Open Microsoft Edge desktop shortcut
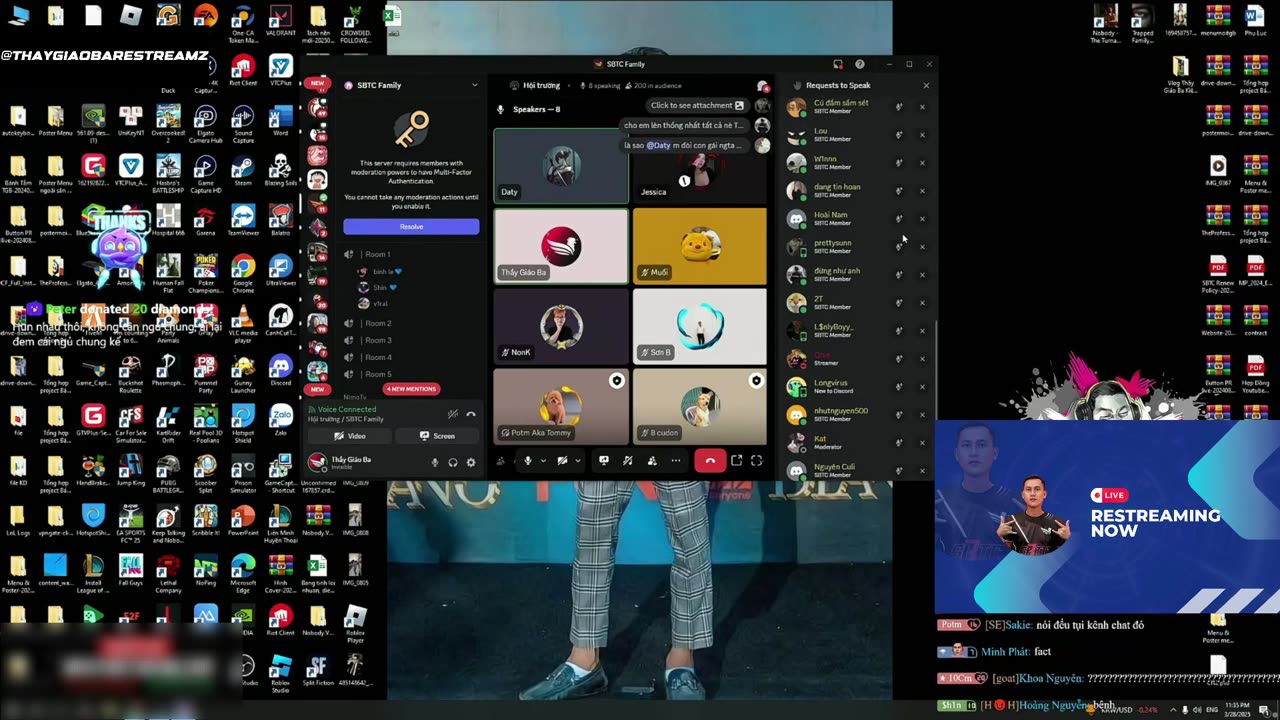Screen dimensions: 1280x720 tap(243, 573)
